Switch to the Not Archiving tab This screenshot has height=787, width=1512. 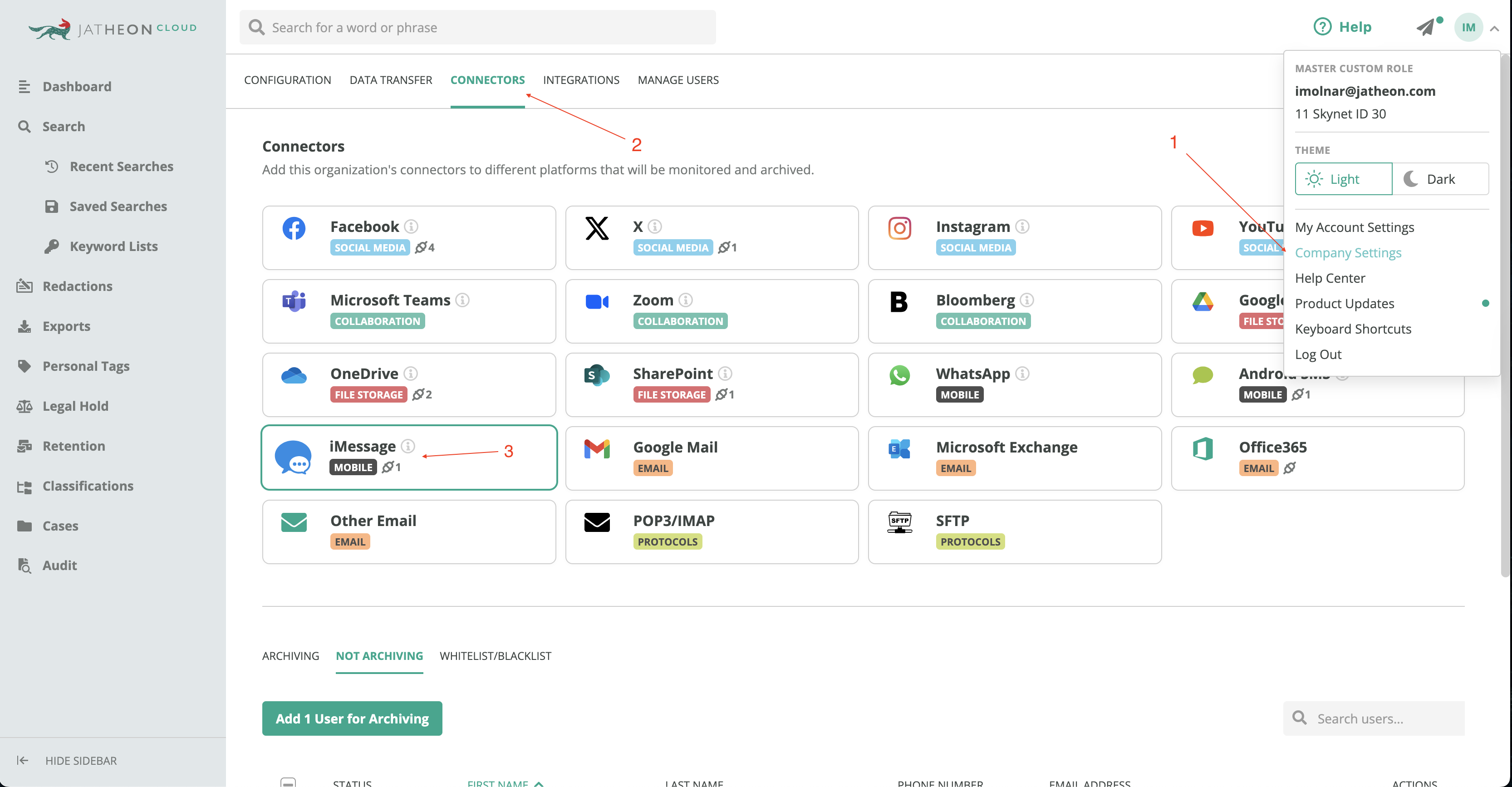pos(379,655)
